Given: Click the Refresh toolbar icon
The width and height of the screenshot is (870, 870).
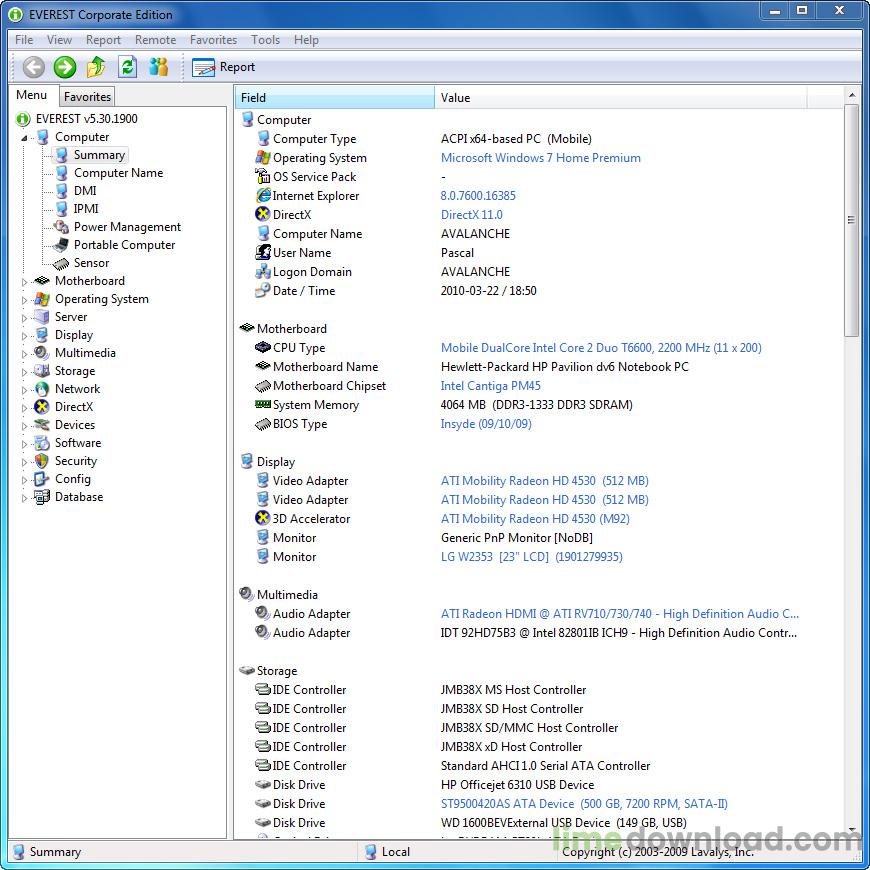Looking at the screenshot, I should (127, 67).
